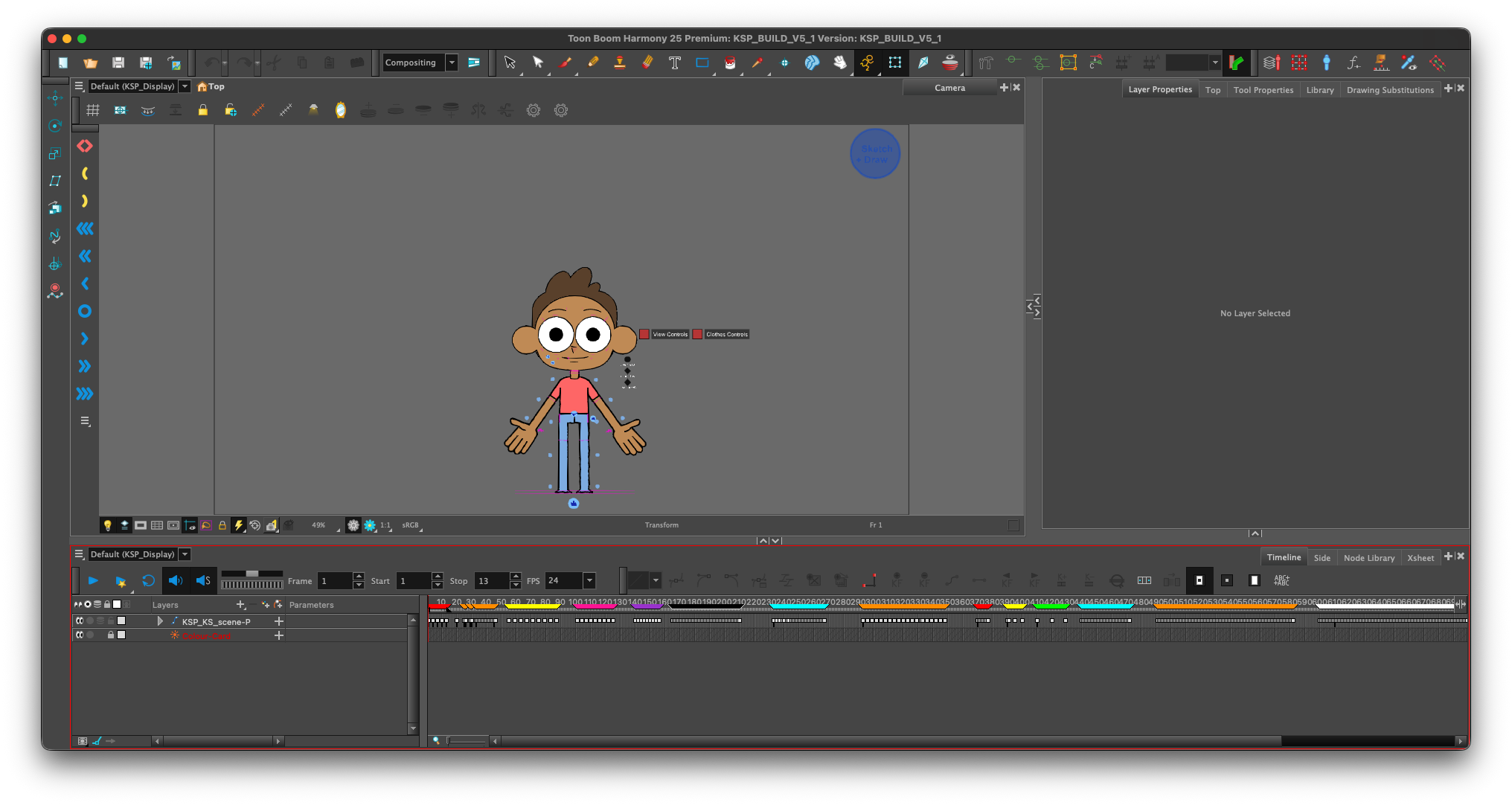Image resolution: width=1512 pixels, height=805 pixels.
Task: Click the function curve fx icon
Action: coord(1354,62)
